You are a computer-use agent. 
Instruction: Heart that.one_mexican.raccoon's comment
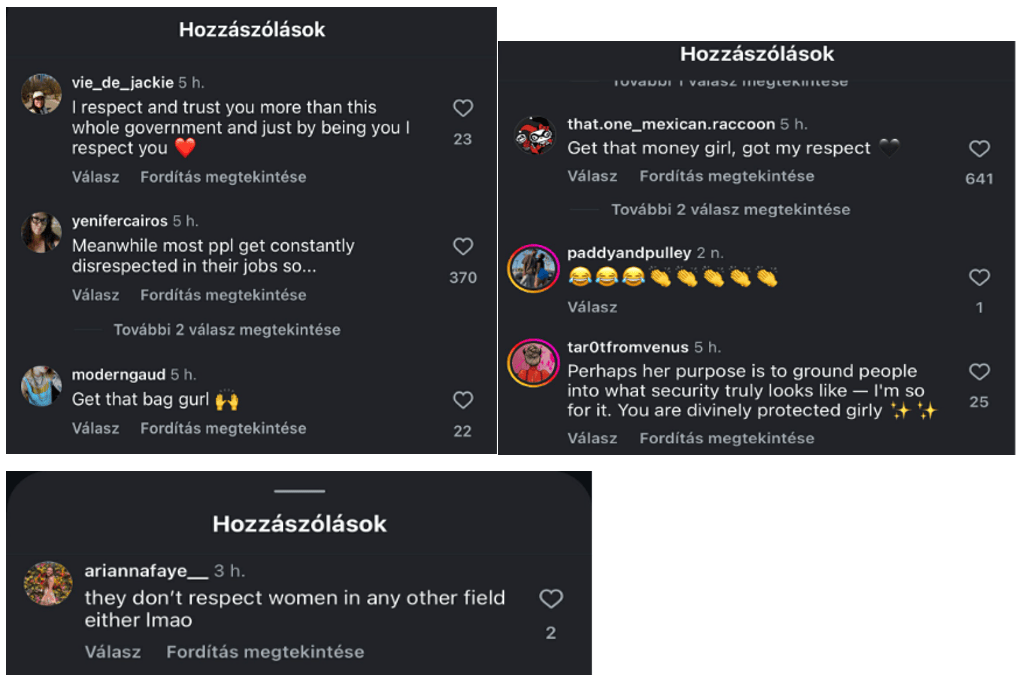979,149
